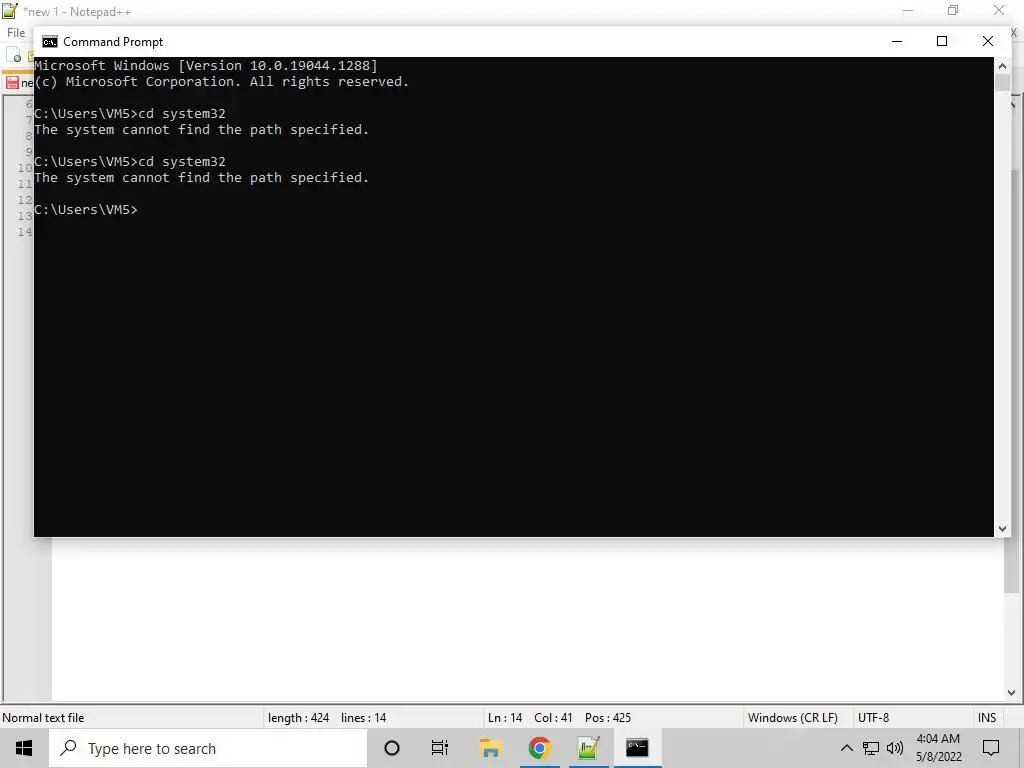1024x768 pixels.
Task: Minimize the Notepad++ window
Action: pyautogui.click(x=908, y=10)
